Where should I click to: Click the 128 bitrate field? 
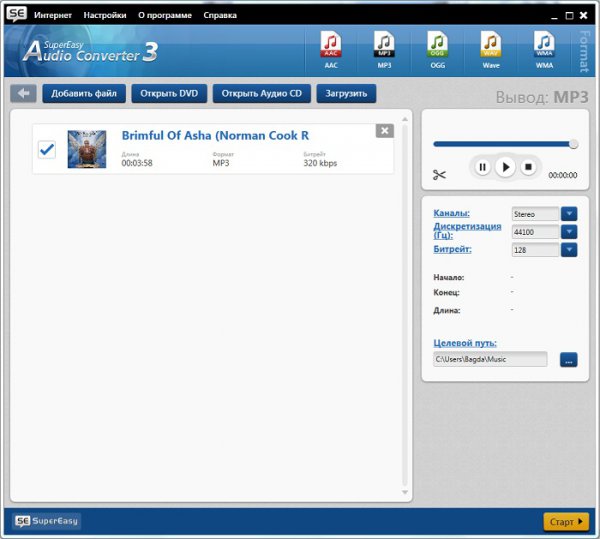click(x=535, y=250)
